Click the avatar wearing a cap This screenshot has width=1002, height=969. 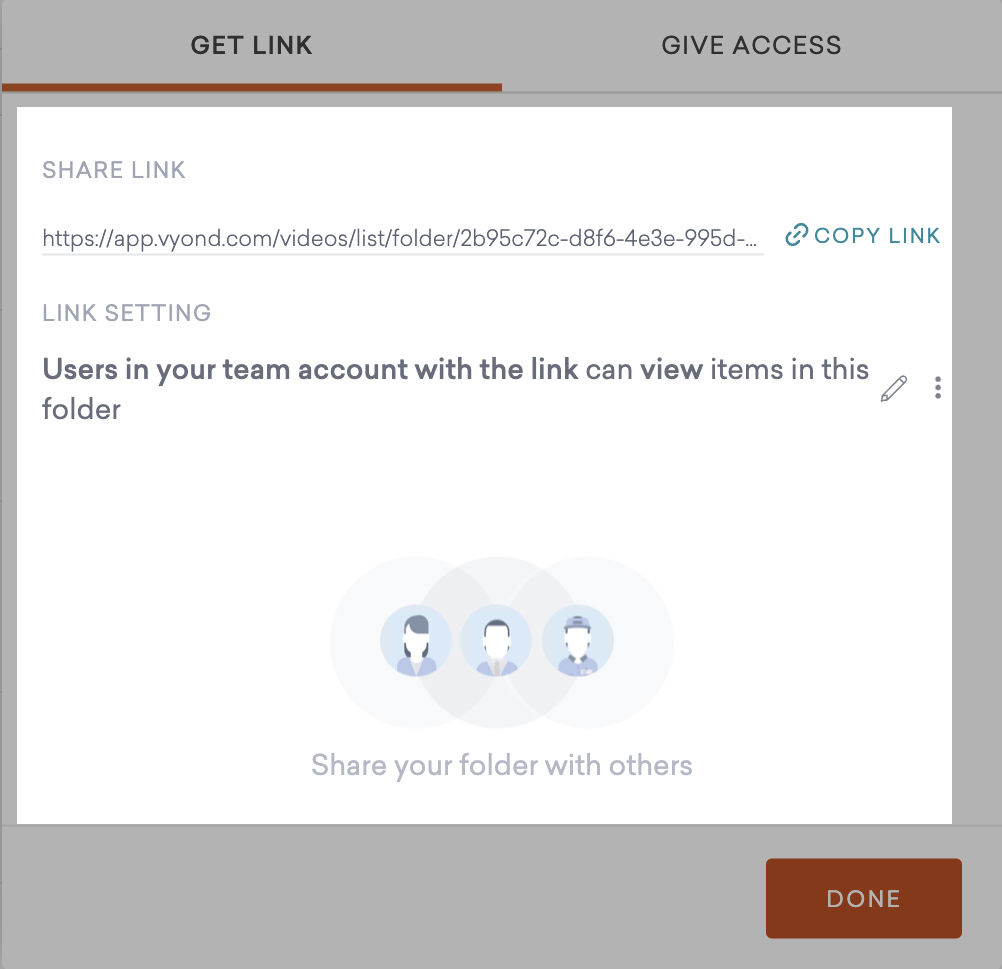tap(577, 641)
